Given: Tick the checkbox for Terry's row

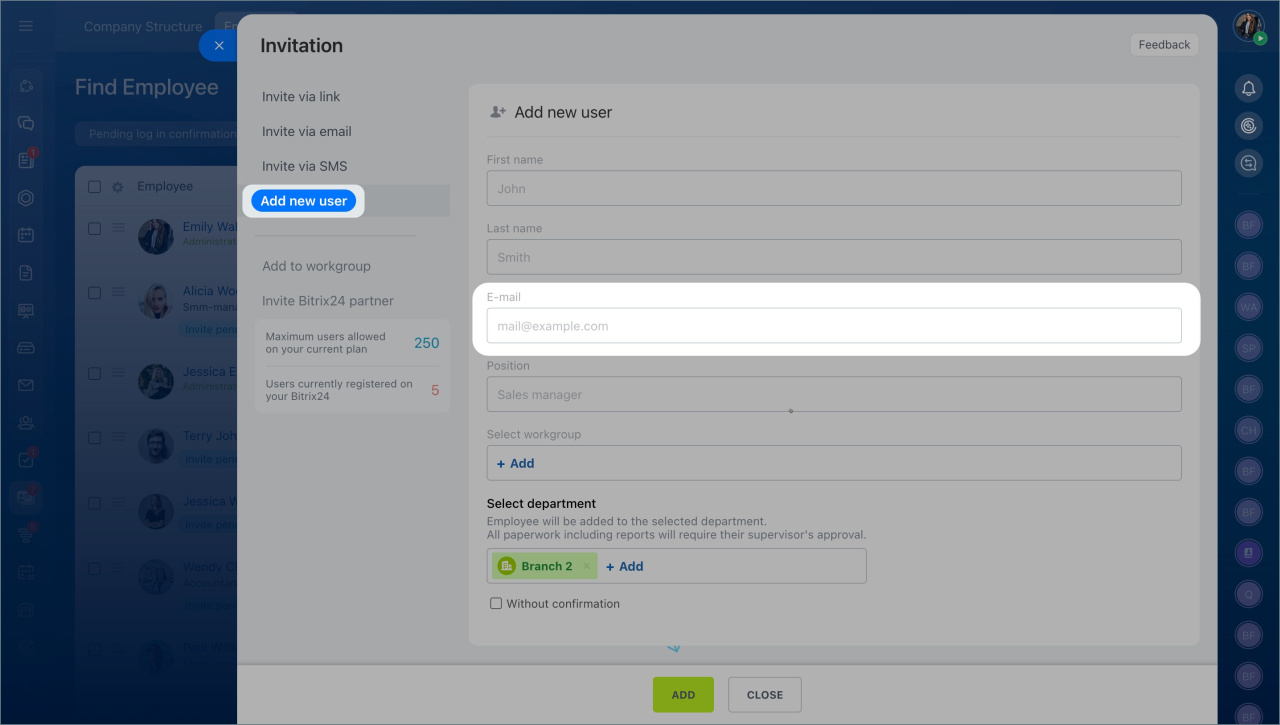Looking at the screenshot, I should tap(94, 437).
